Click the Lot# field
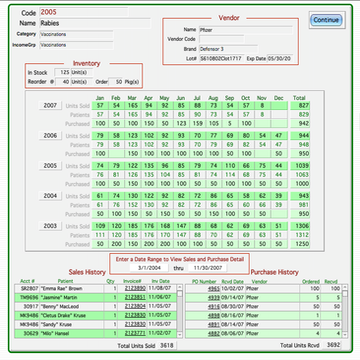 (222, 58)
